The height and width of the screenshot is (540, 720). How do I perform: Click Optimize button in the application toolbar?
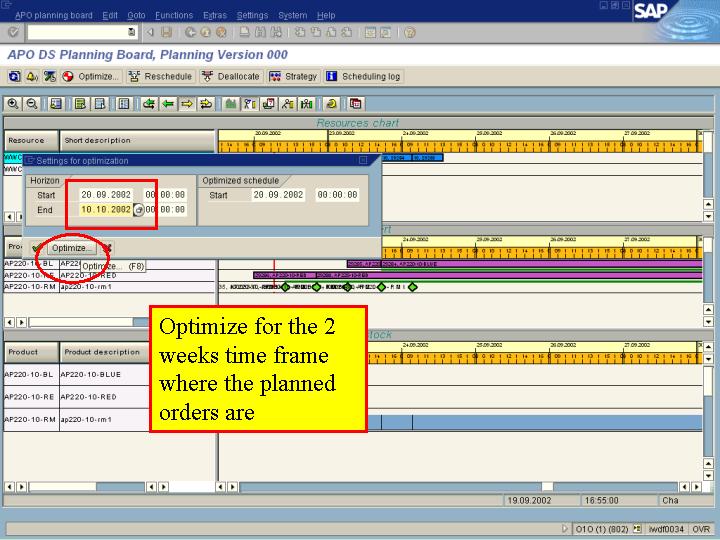coord(92,76)
